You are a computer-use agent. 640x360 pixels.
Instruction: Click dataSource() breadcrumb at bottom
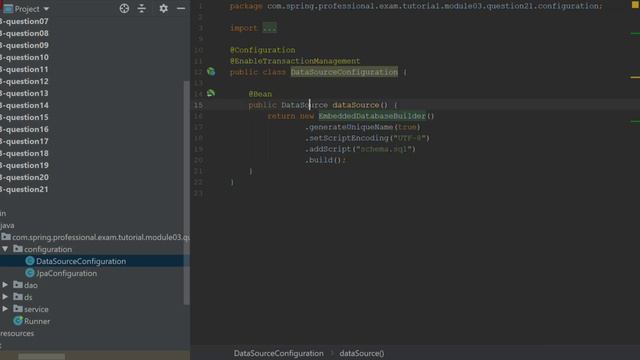click(362, 353)
